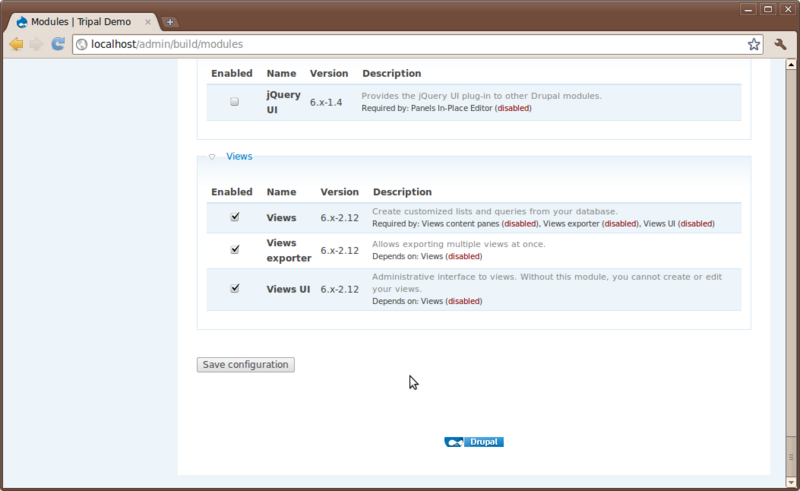The height and width of the screenshot is (491, 800).
Task: Minimize the browser window
Action: pyautogui.click(x=748, y=9)
